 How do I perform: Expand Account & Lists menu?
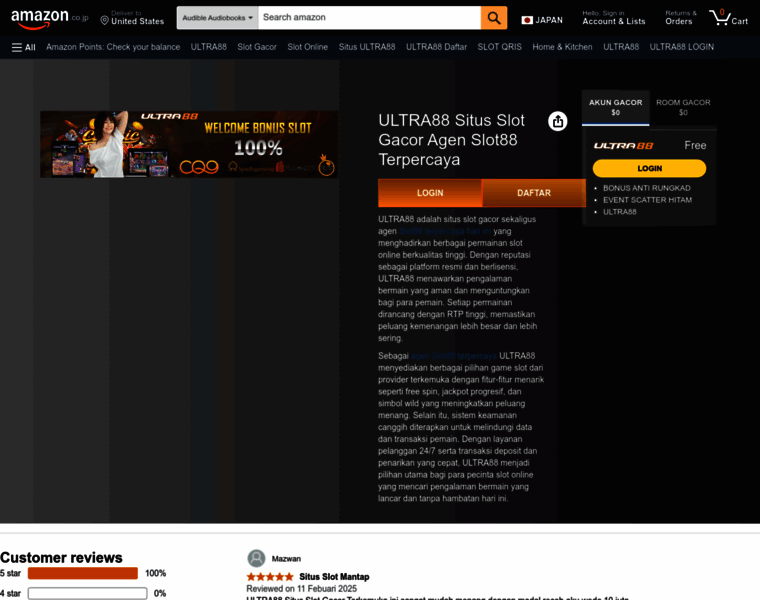pyautogui.click(x=614, y=18)
